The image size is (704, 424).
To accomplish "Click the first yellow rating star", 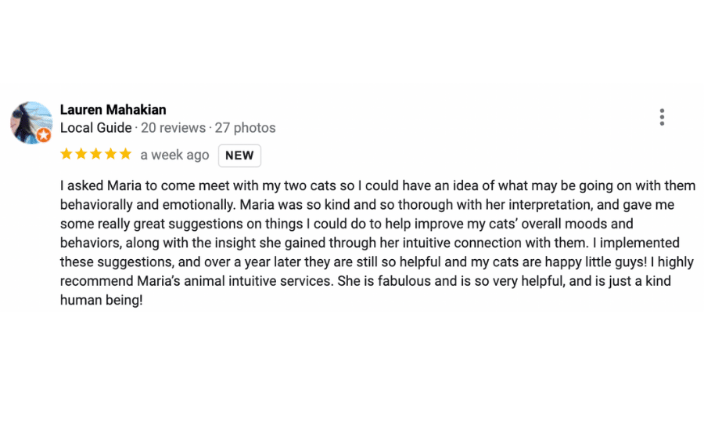I will tap(66, 154).
